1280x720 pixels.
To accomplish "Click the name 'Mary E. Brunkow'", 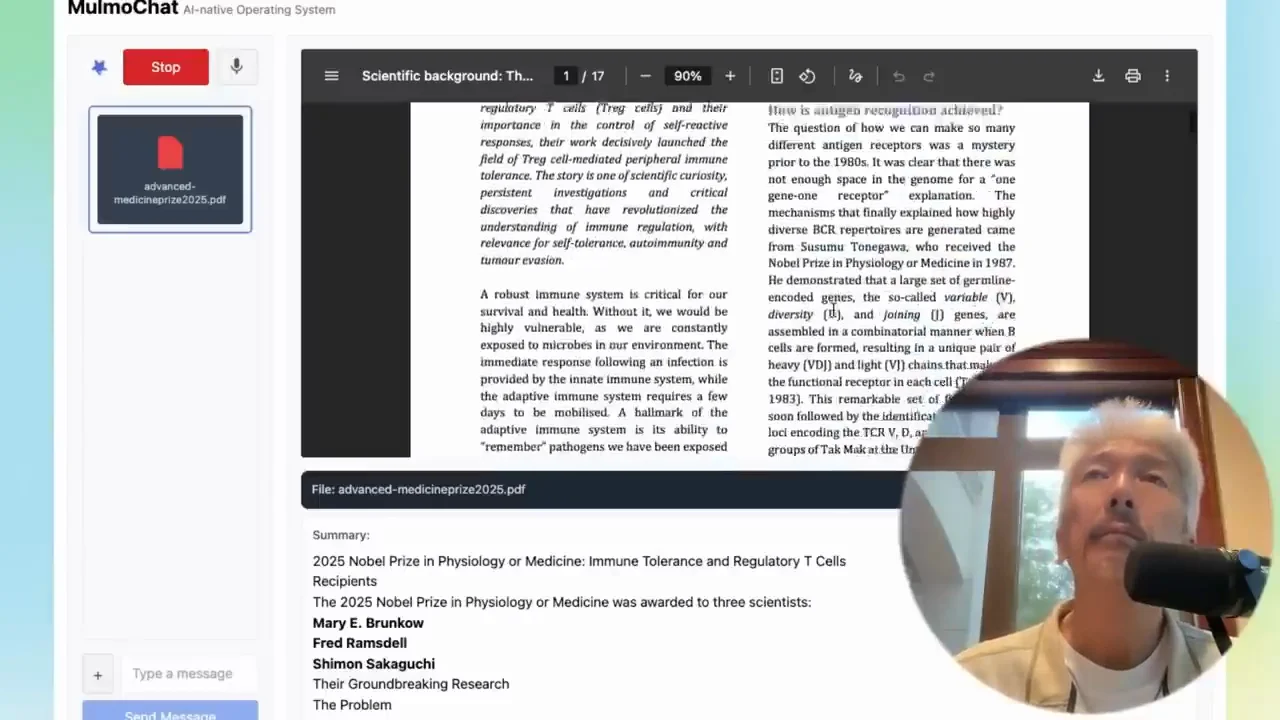I will pyautogui.click(x=368, y=623).
